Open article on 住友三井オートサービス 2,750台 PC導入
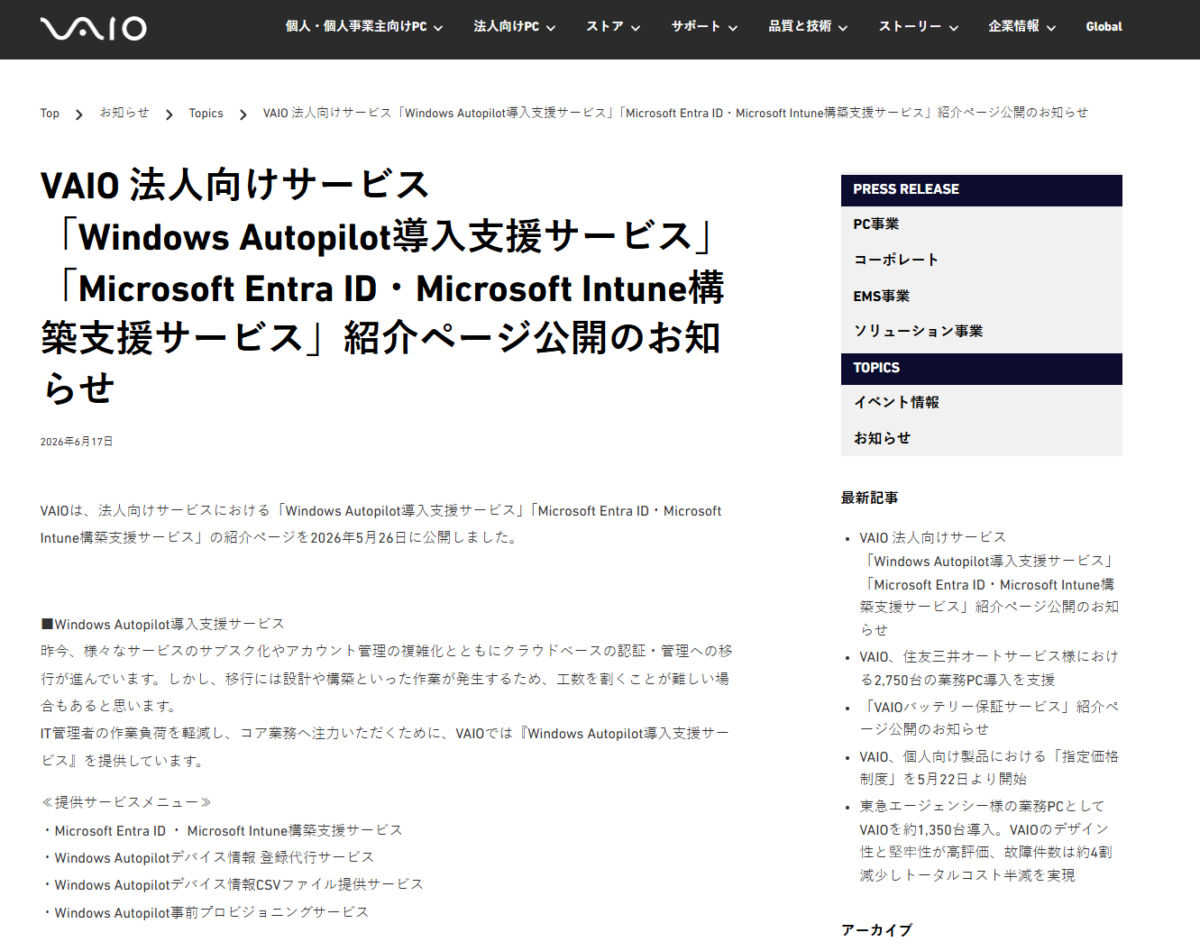This screenshot has width=1200, height=951. click(989, 668)
